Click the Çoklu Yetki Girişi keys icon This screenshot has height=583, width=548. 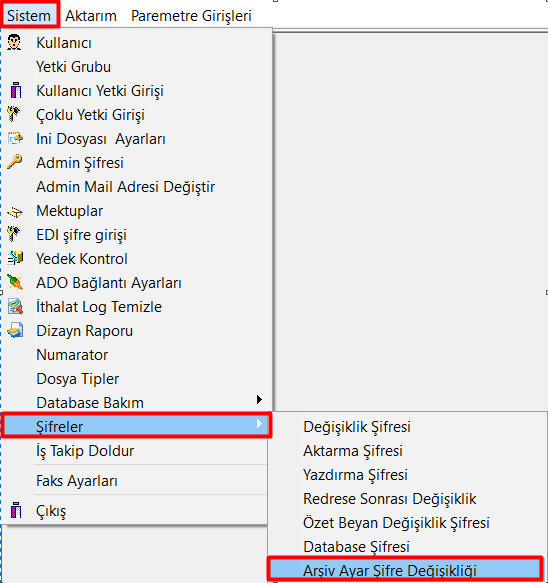14,114
